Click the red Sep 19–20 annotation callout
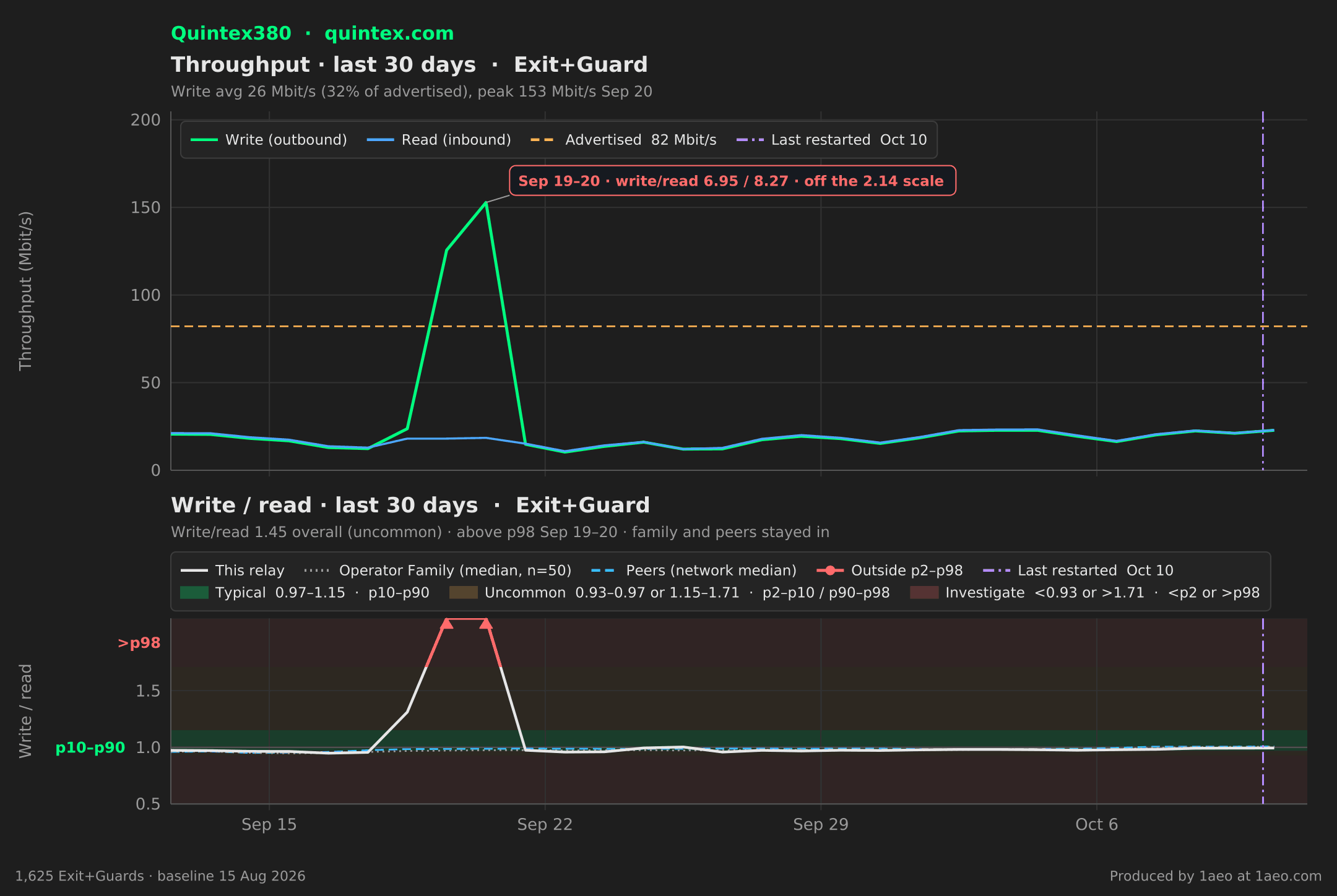This screenshot has height=896, width=1337. pyautogui.click(x=732, y=181)
